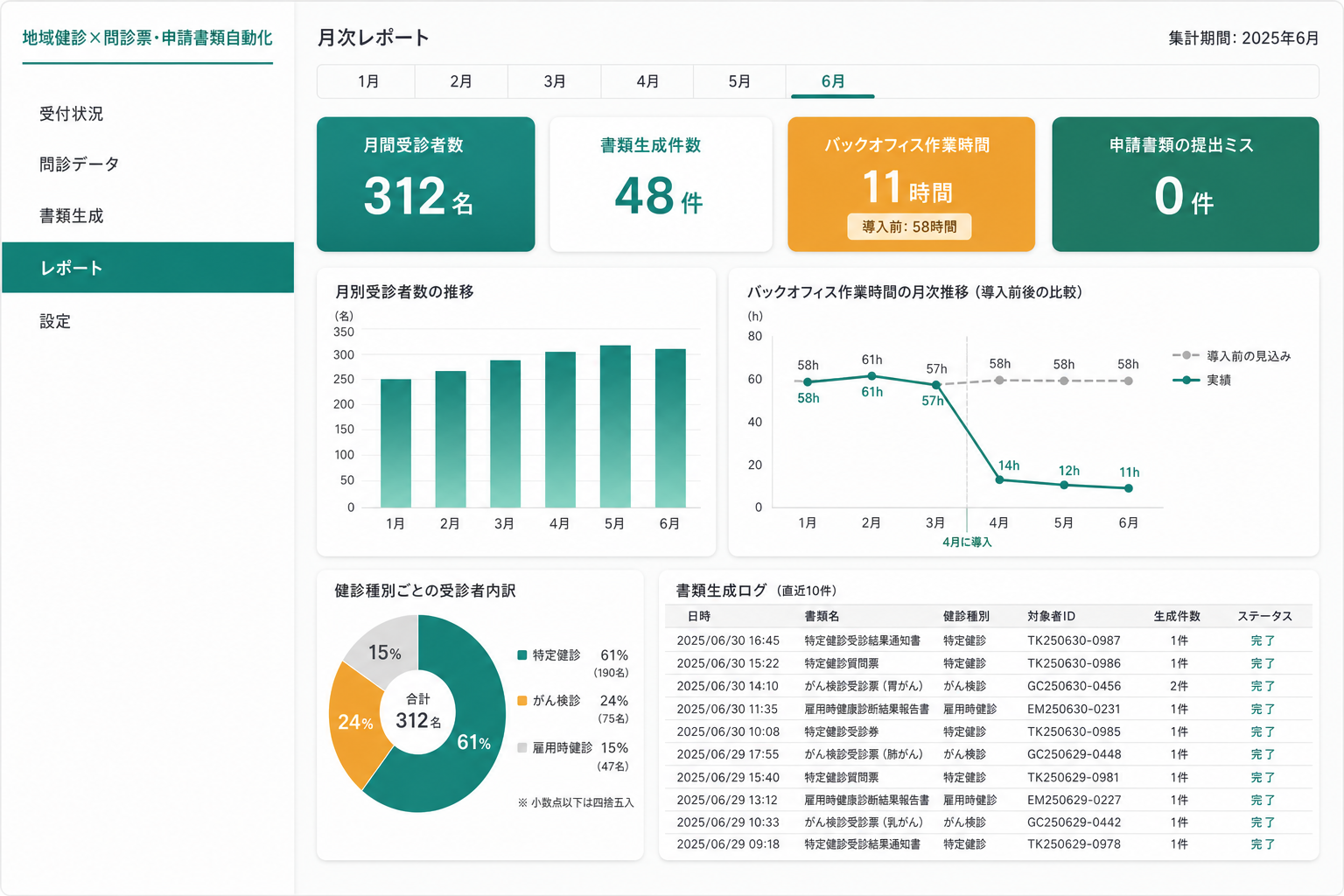
Task: Sort by 健診種別 column header
Action: [x=966, y=616]
